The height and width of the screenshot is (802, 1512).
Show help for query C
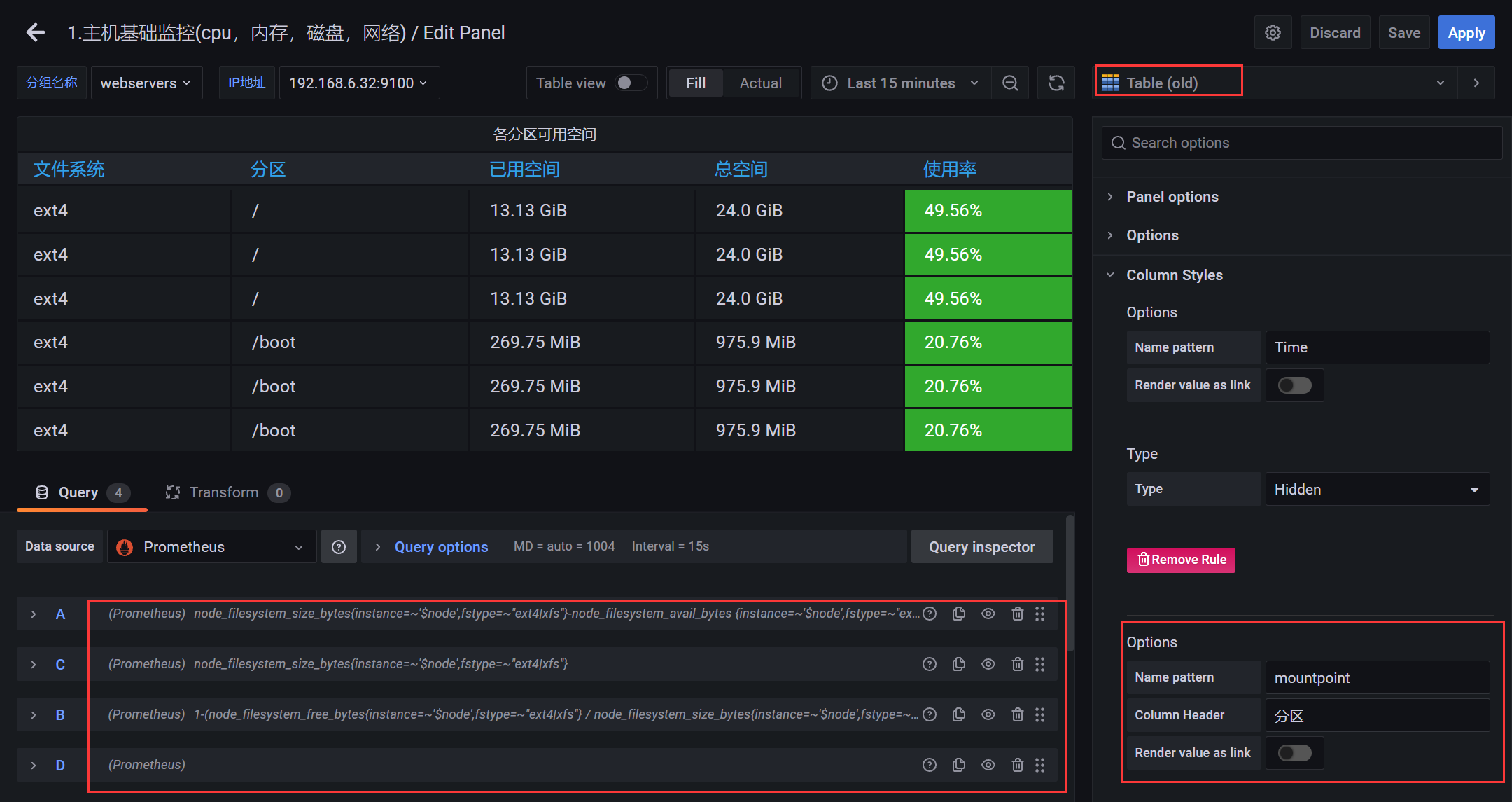(930, 664)
